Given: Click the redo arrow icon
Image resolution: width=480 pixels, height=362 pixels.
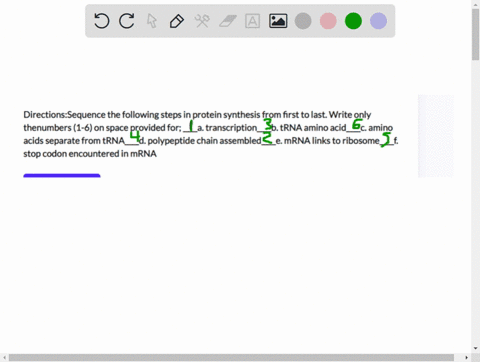Looking at the screenshot, I should click(x=127, y=21).
